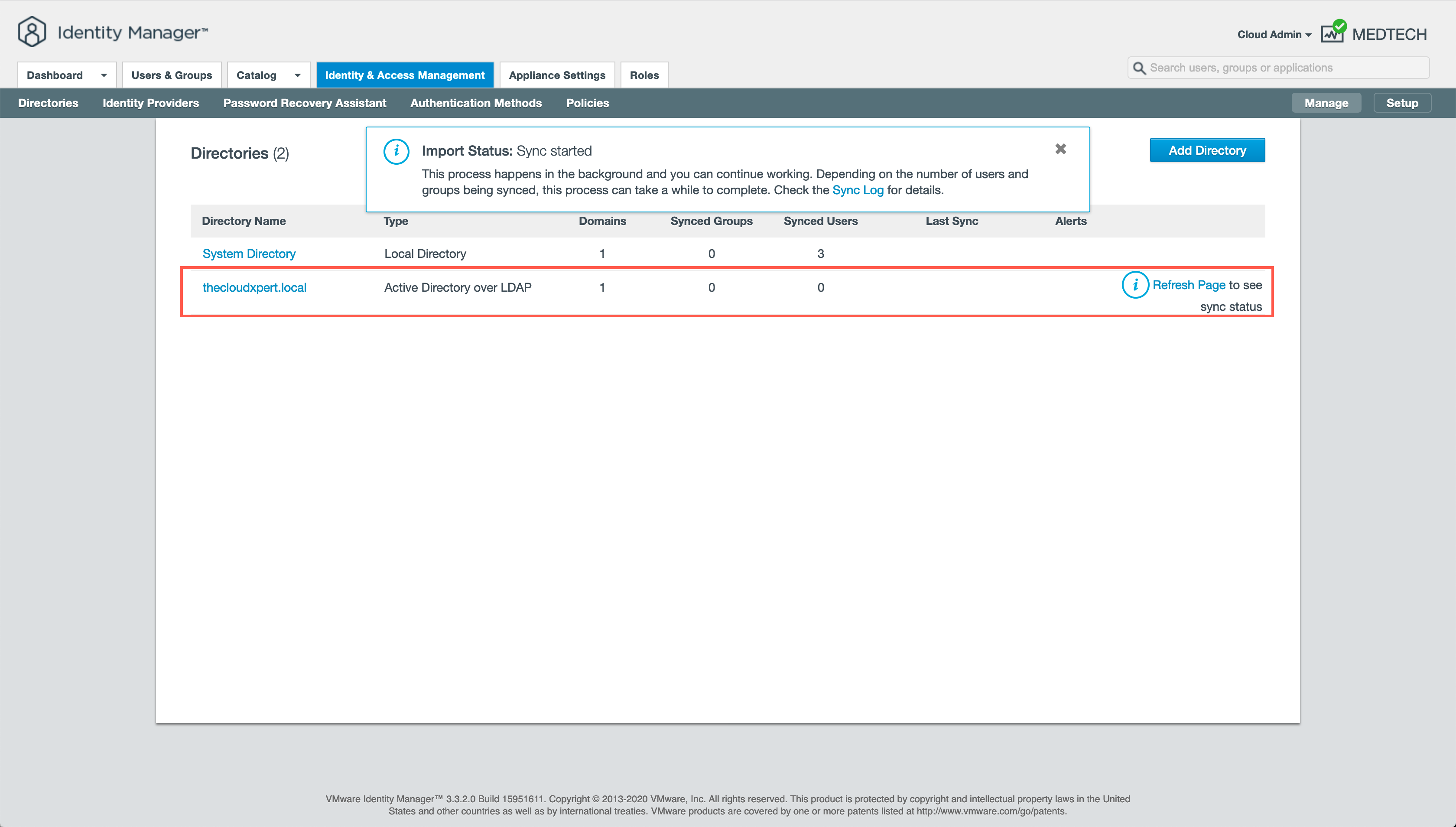Go to Identity Providers submenu
The height and width of the screenshot is (827, 1456).
click(x=150, y=103)
